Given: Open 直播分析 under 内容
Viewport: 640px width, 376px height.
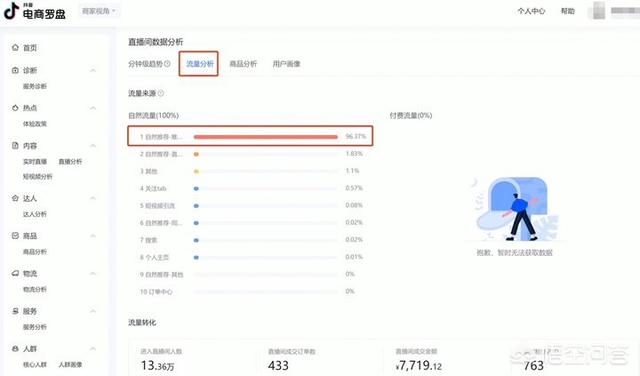Looking at the screenshot, I should 70,162.
